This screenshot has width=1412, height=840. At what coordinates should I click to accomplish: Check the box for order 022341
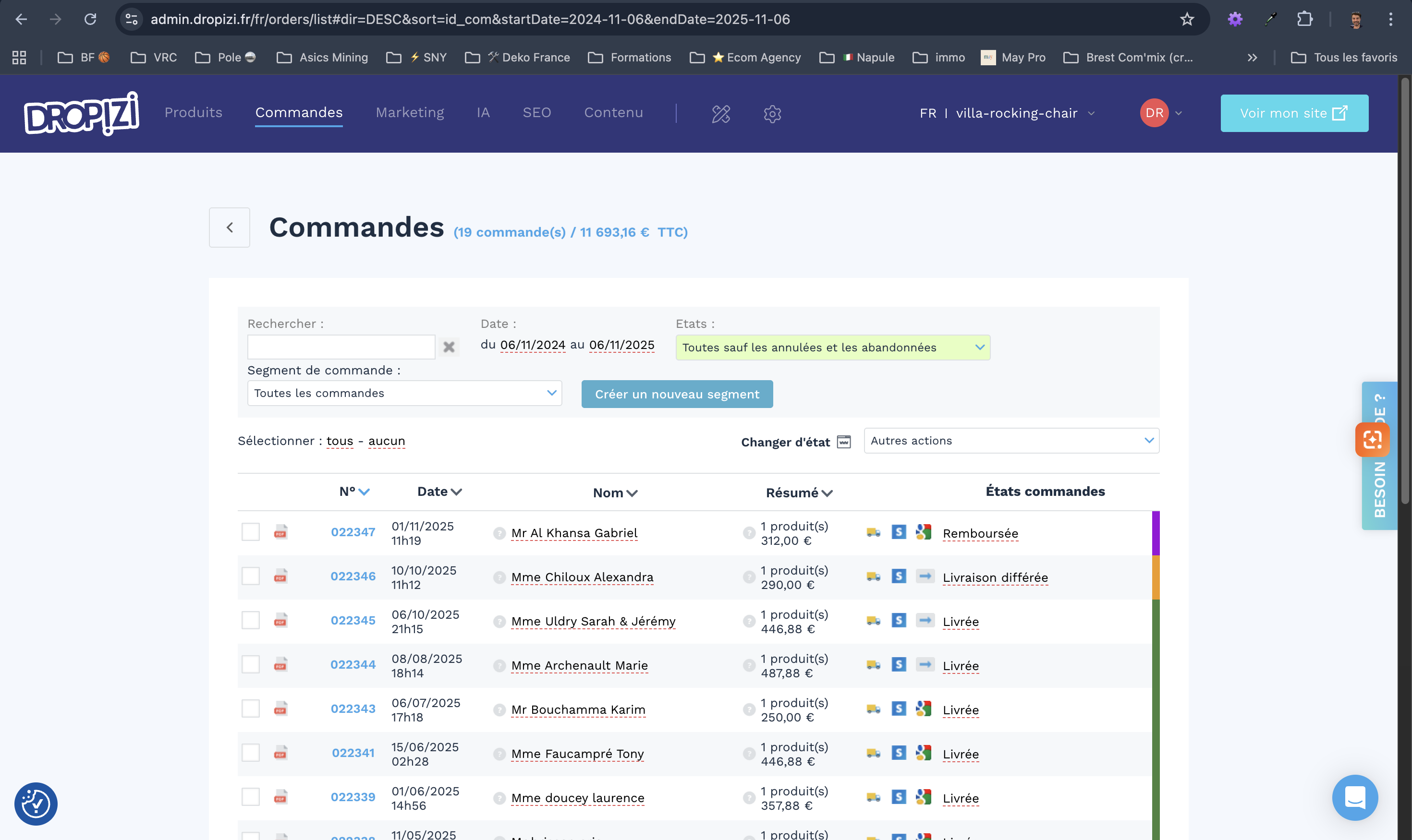click(250, 753)
